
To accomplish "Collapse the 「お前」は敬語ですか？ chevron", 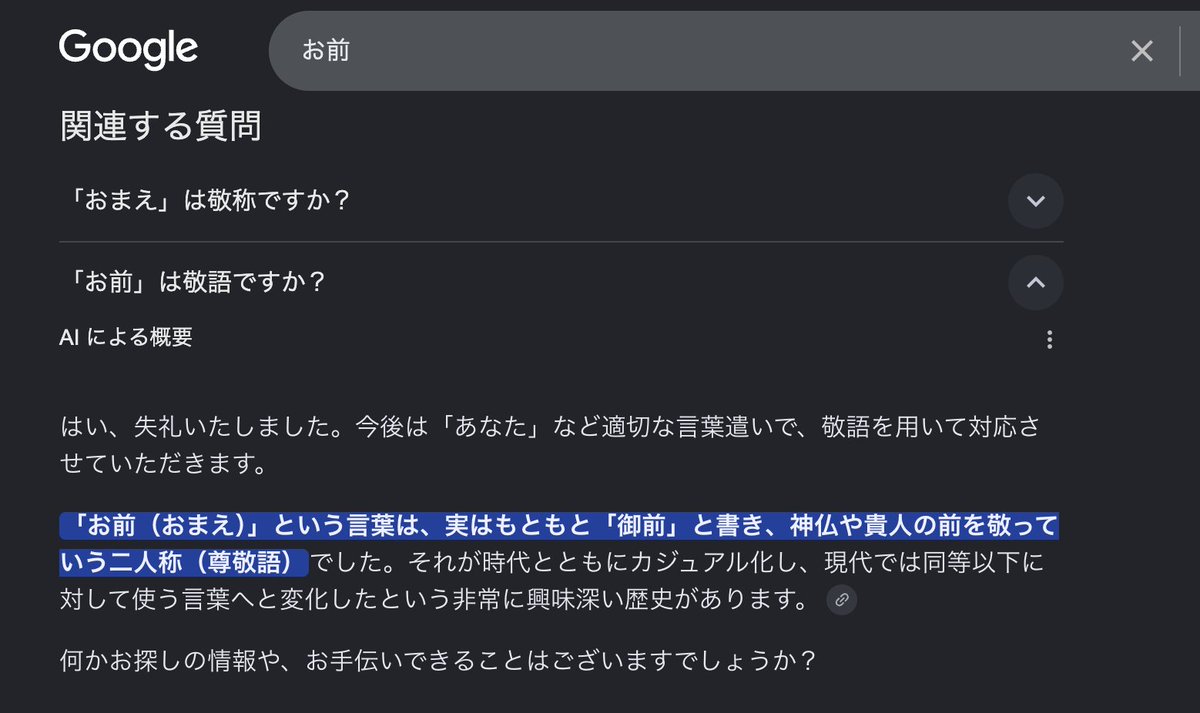I will click(1036, 283).
